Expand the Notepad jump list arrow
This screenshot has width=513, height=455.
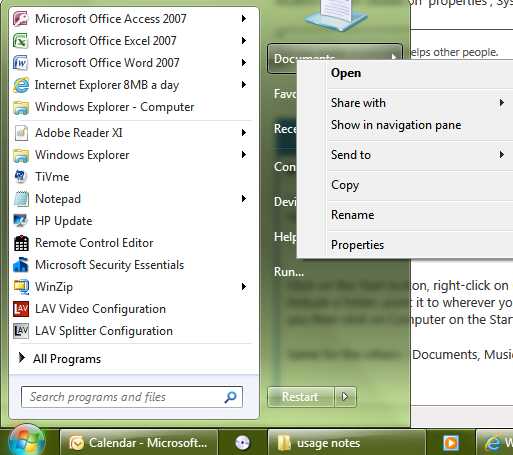[244, 199]
